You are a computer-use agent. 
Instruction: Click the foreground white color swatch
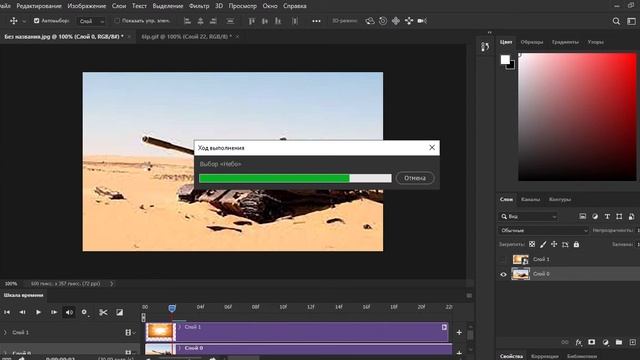pyautogui.click(x=505, y=59)
